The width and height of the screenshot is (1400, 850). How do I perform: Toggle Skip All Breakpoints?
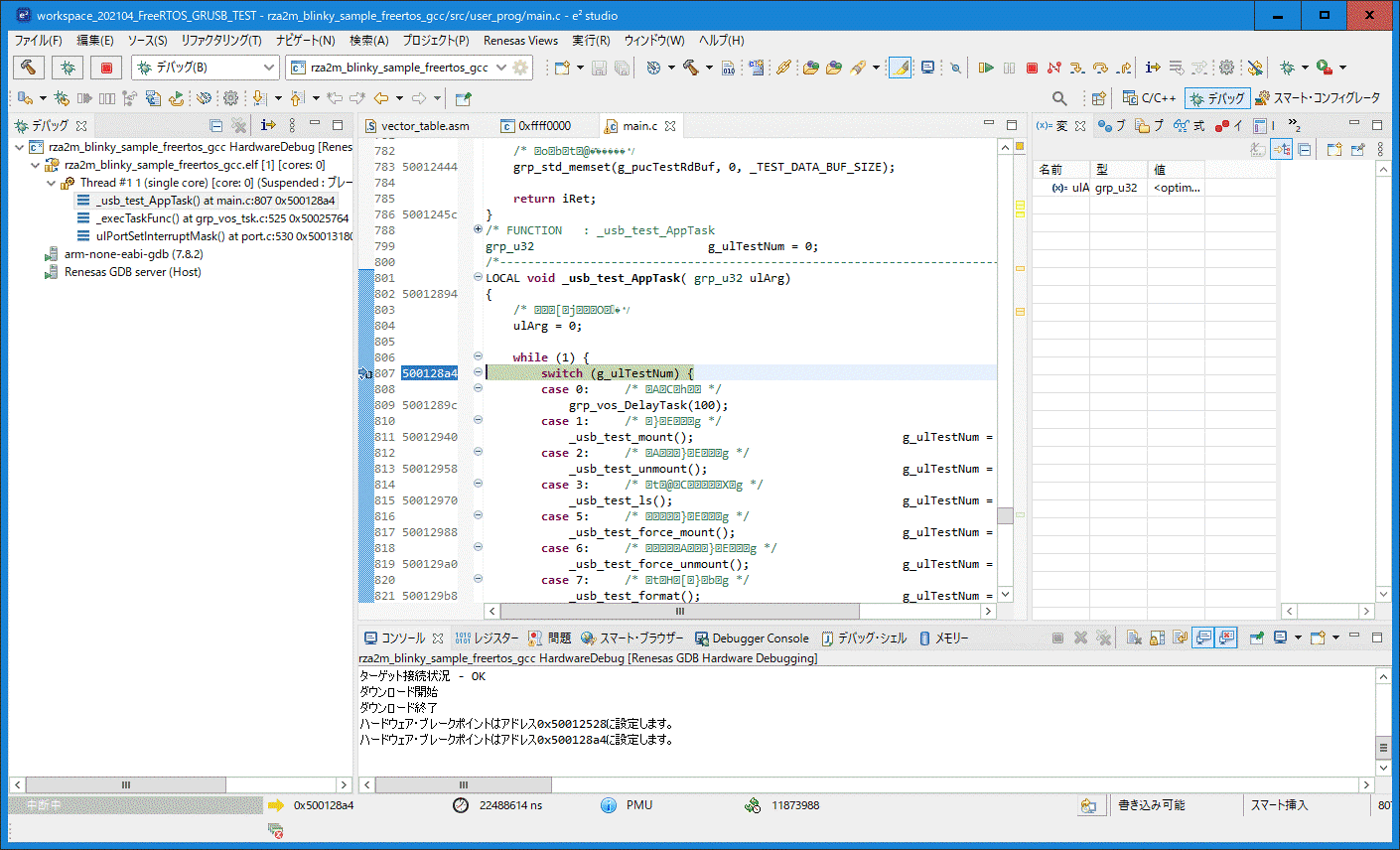coord(1255,68)
